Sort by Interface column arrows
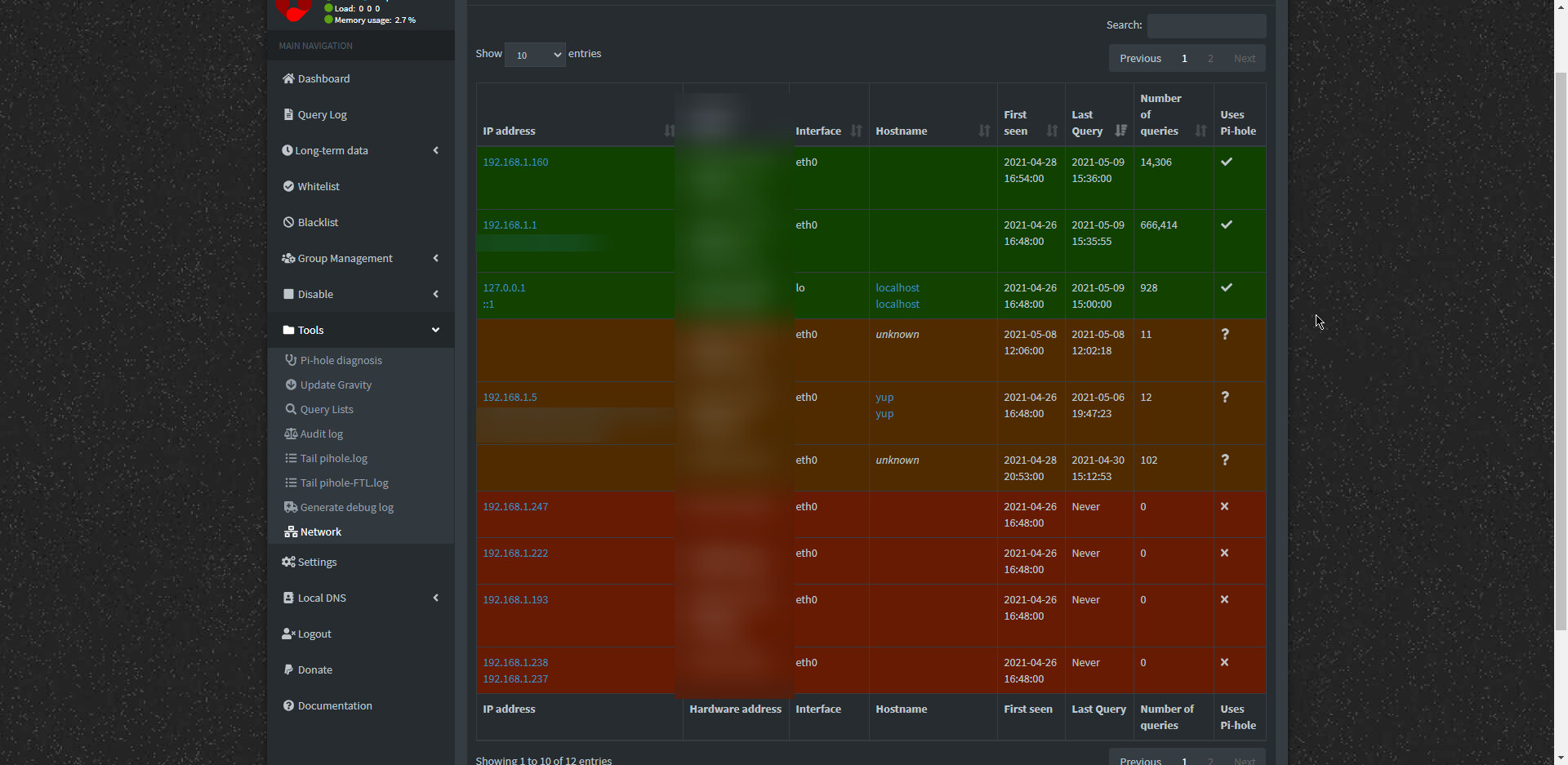Screen dimensions: 1568x765 (x=856, y=131)
